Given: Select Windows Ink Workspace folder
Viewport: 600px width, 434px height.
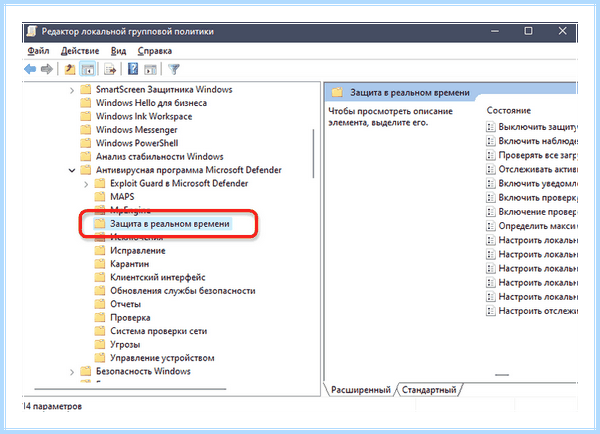Looking at the screenshot, I should click(x=144, y=116).
